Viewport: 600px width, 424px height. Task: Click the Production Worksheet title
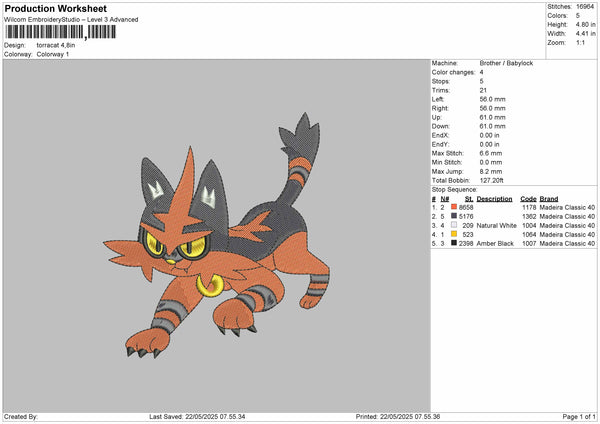(x=56, y=8)
